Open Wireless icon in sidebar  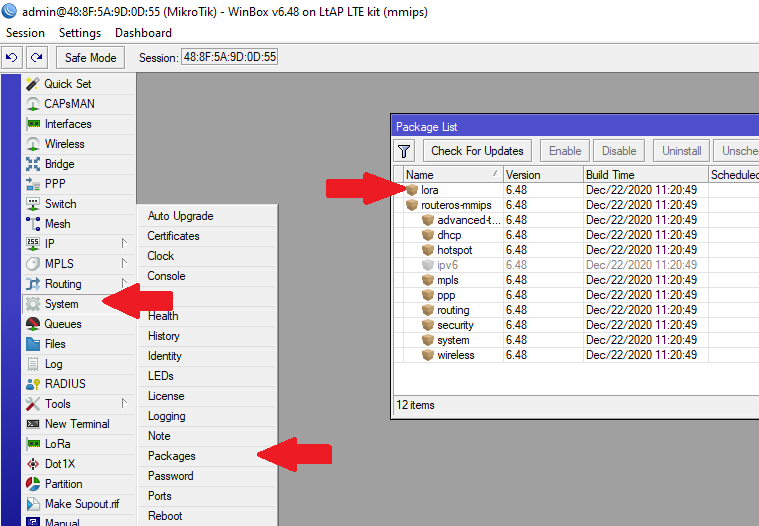click(32, 144)
